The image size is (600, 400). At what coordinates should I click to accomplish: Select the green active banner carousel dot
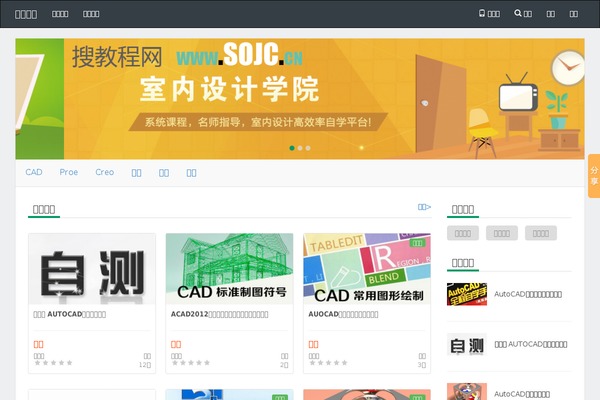coord(292,148)
